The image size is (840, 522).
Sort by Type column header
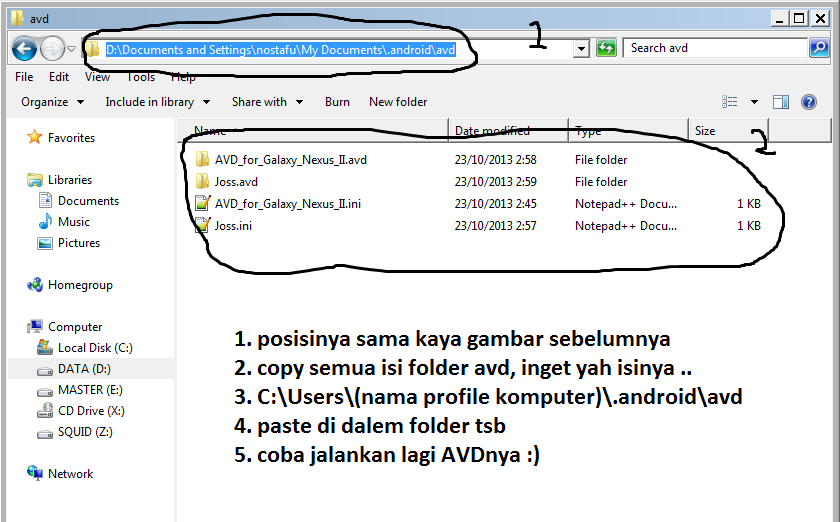[x=628, y=131]
